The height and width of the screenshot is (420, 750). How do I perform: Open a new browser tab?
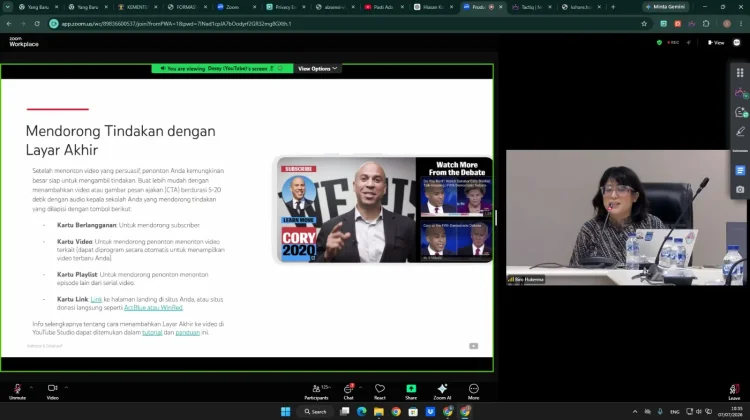point(613,7)
